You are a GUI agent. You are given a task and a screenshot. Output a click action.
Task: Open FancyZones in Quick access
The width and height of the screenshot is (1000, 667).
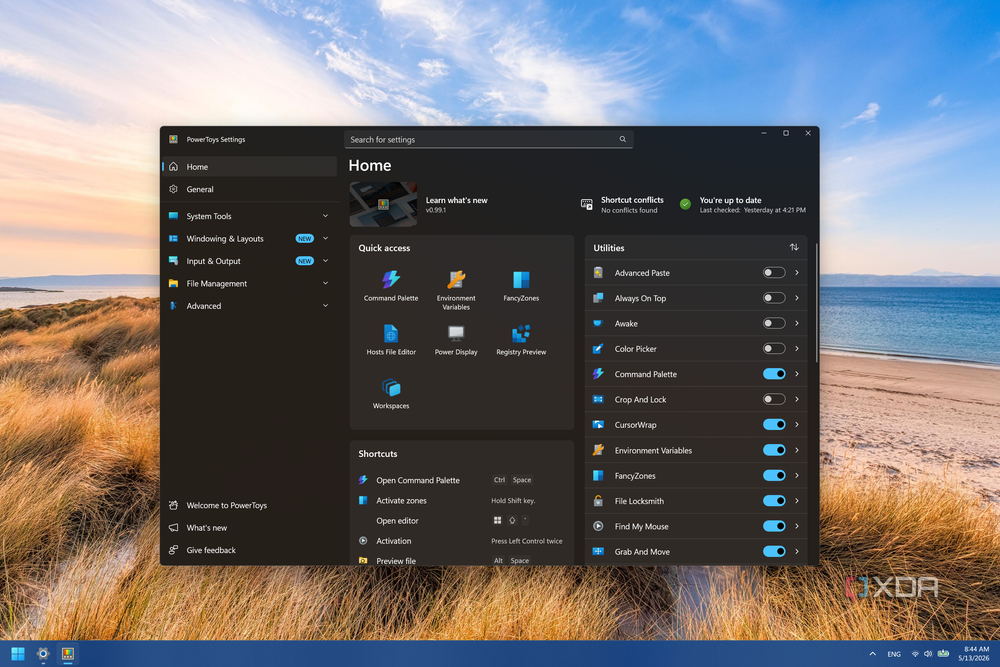pyautogui.click(x=521, y=285)
